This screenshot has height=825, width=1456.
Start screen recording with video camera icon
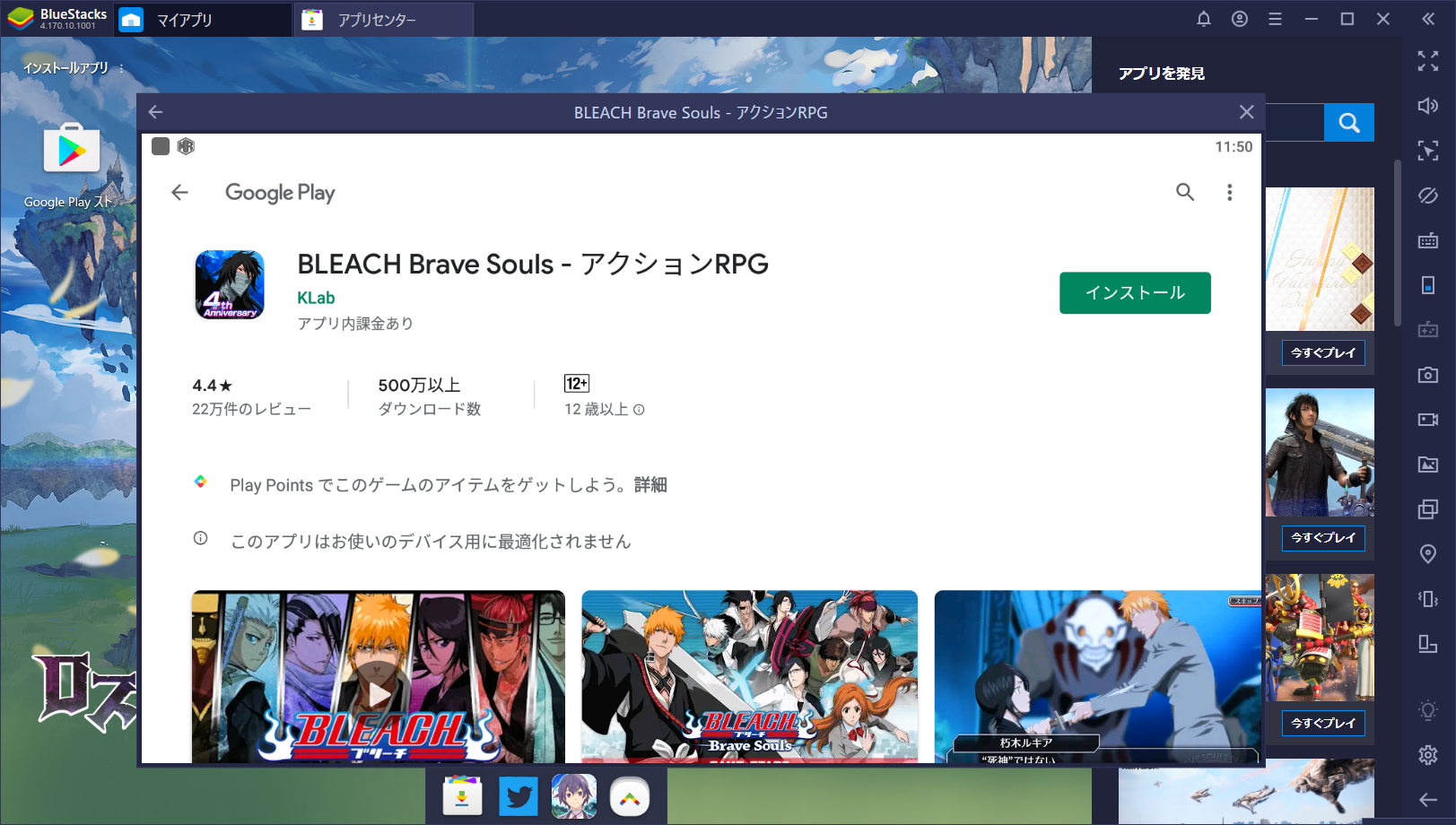point(1428,420)
